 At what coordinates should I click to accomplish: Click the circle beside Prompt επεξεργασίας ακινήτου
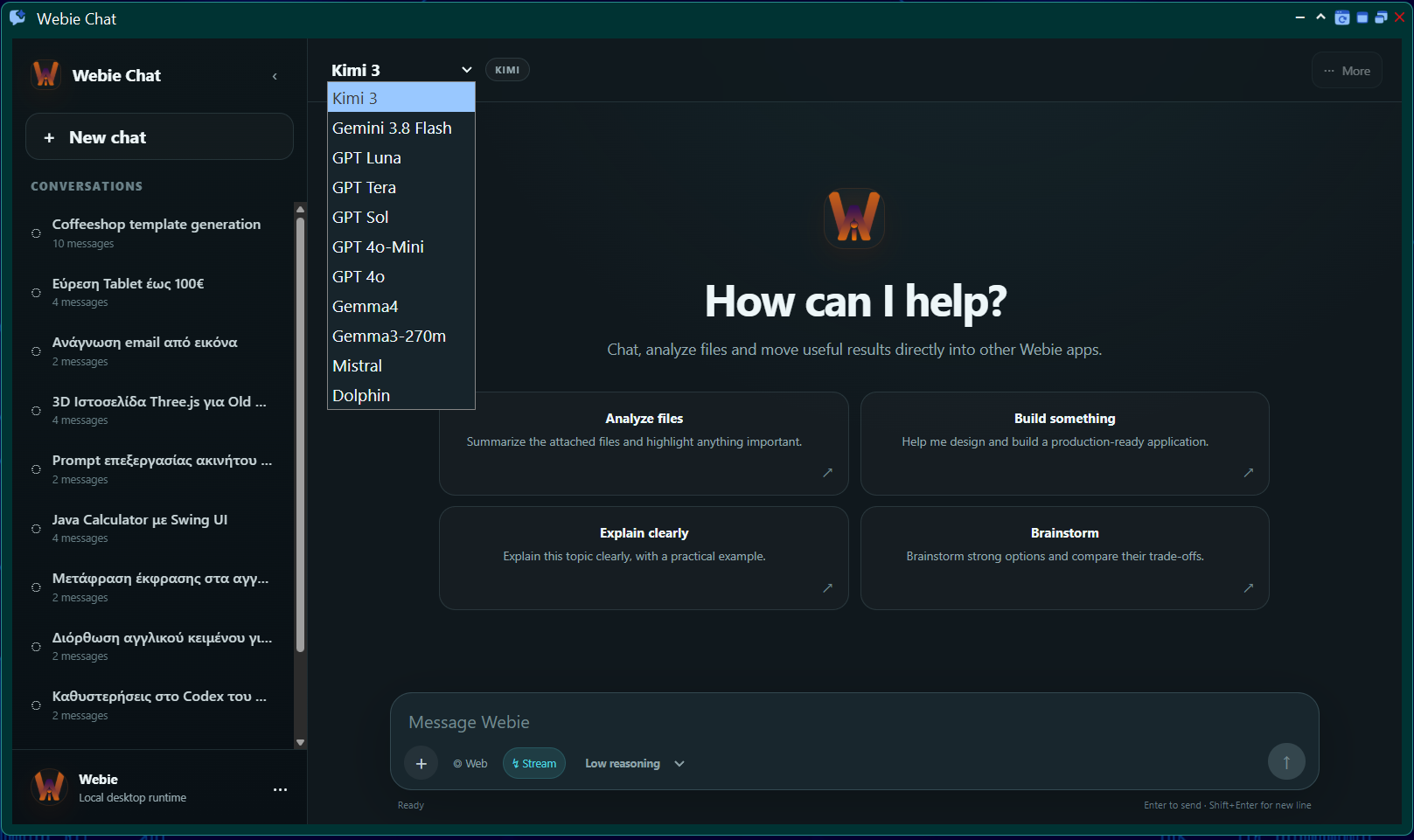click(36, 469)
